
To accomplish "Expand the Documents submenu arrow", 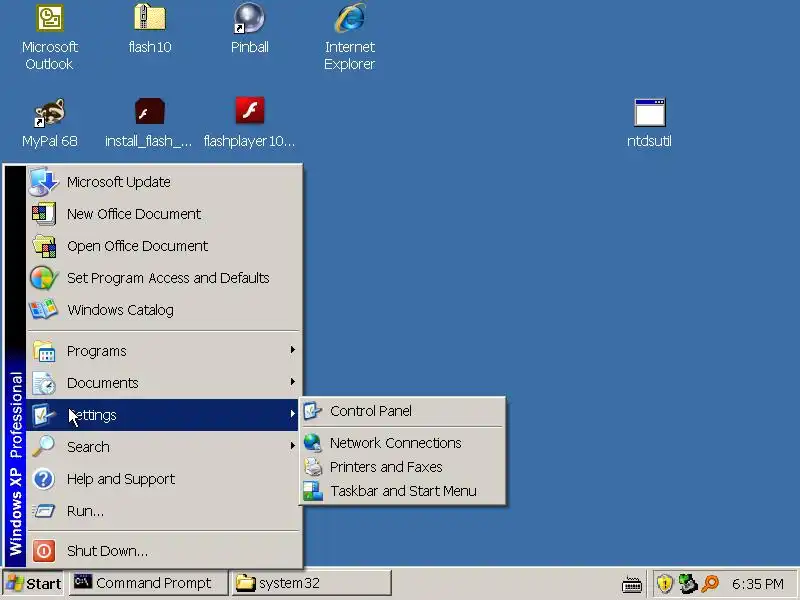I will 293,382.
